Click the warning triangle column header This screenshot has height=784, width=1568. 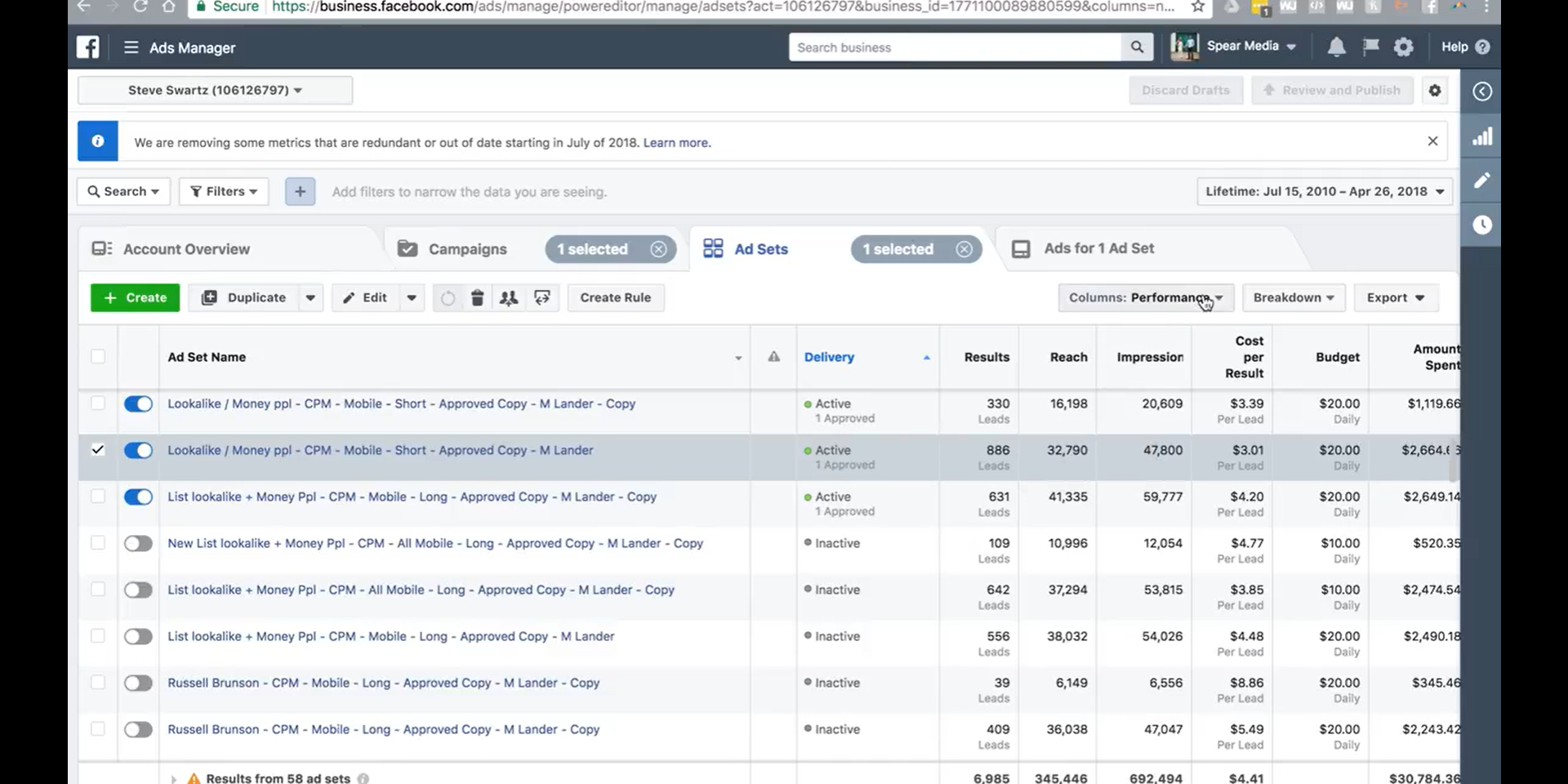[x=773, y=357]
